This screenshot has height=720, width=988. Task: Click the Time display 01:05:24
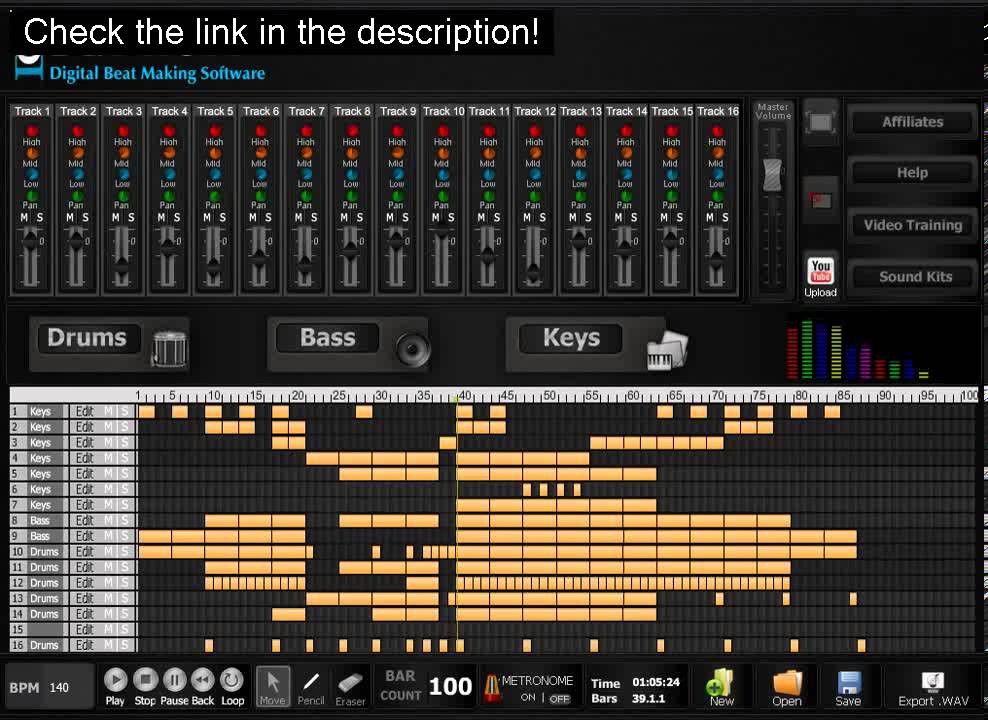coord(655,682)
